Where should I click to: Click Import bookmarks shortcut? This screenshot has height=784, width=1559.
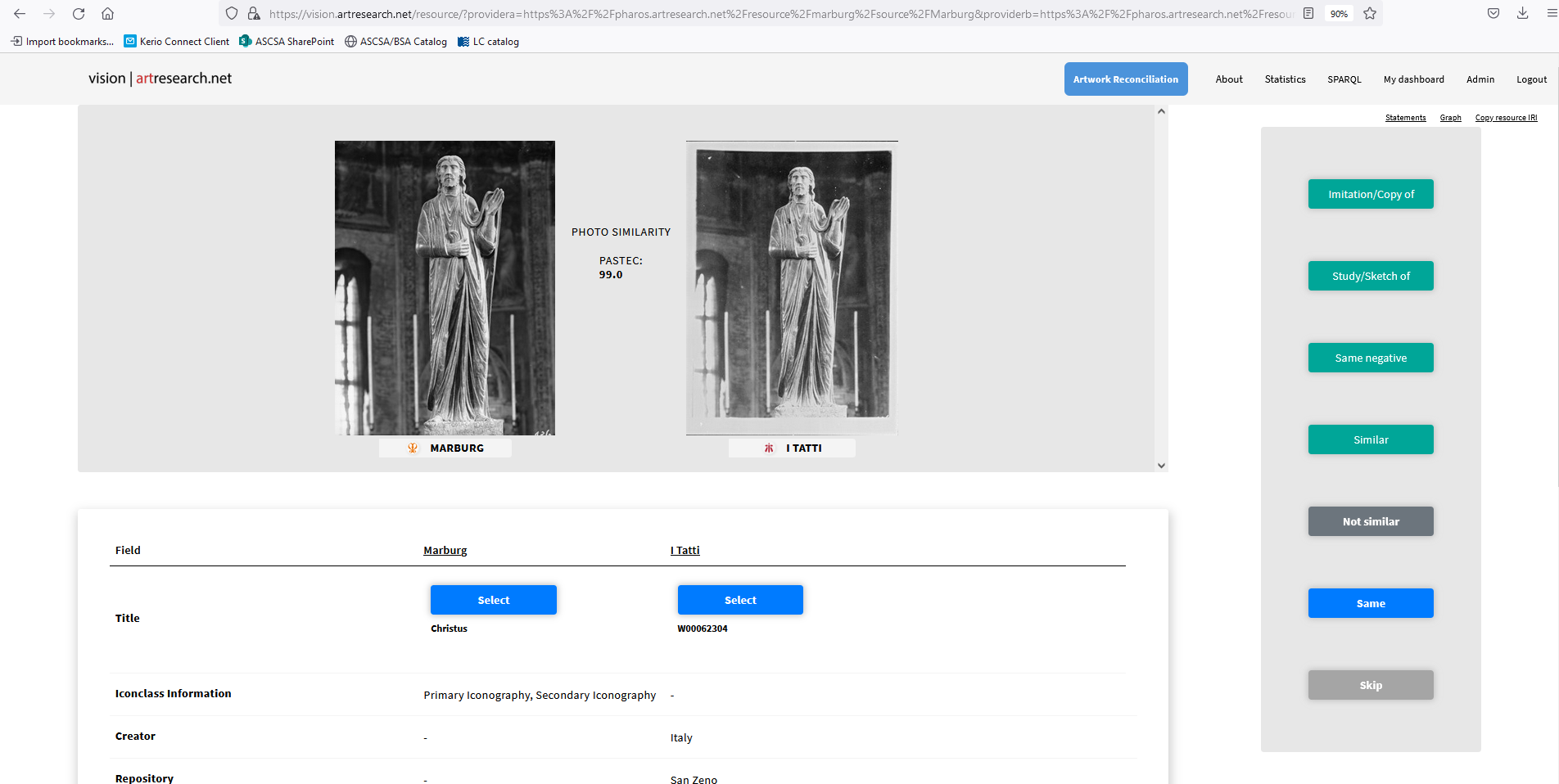click(62, 42)
